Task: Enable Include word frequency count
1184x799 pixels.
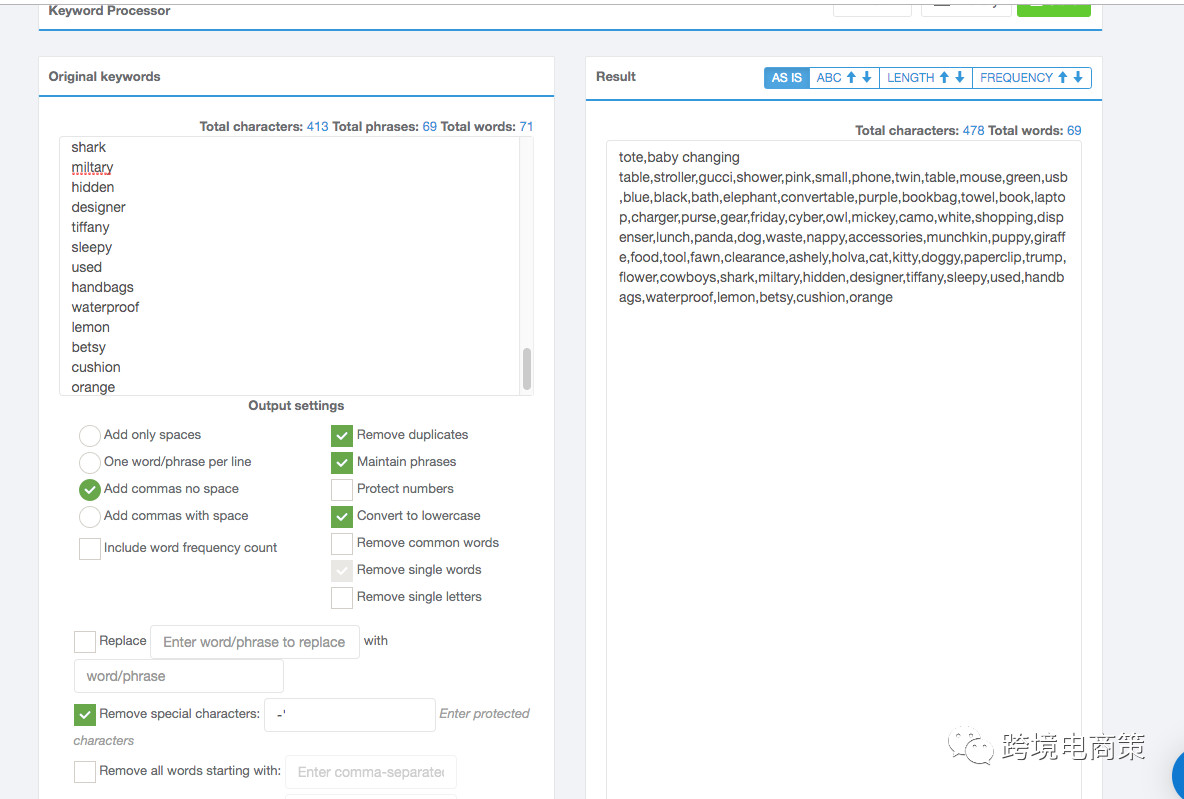Action: (x=90, y=548)
